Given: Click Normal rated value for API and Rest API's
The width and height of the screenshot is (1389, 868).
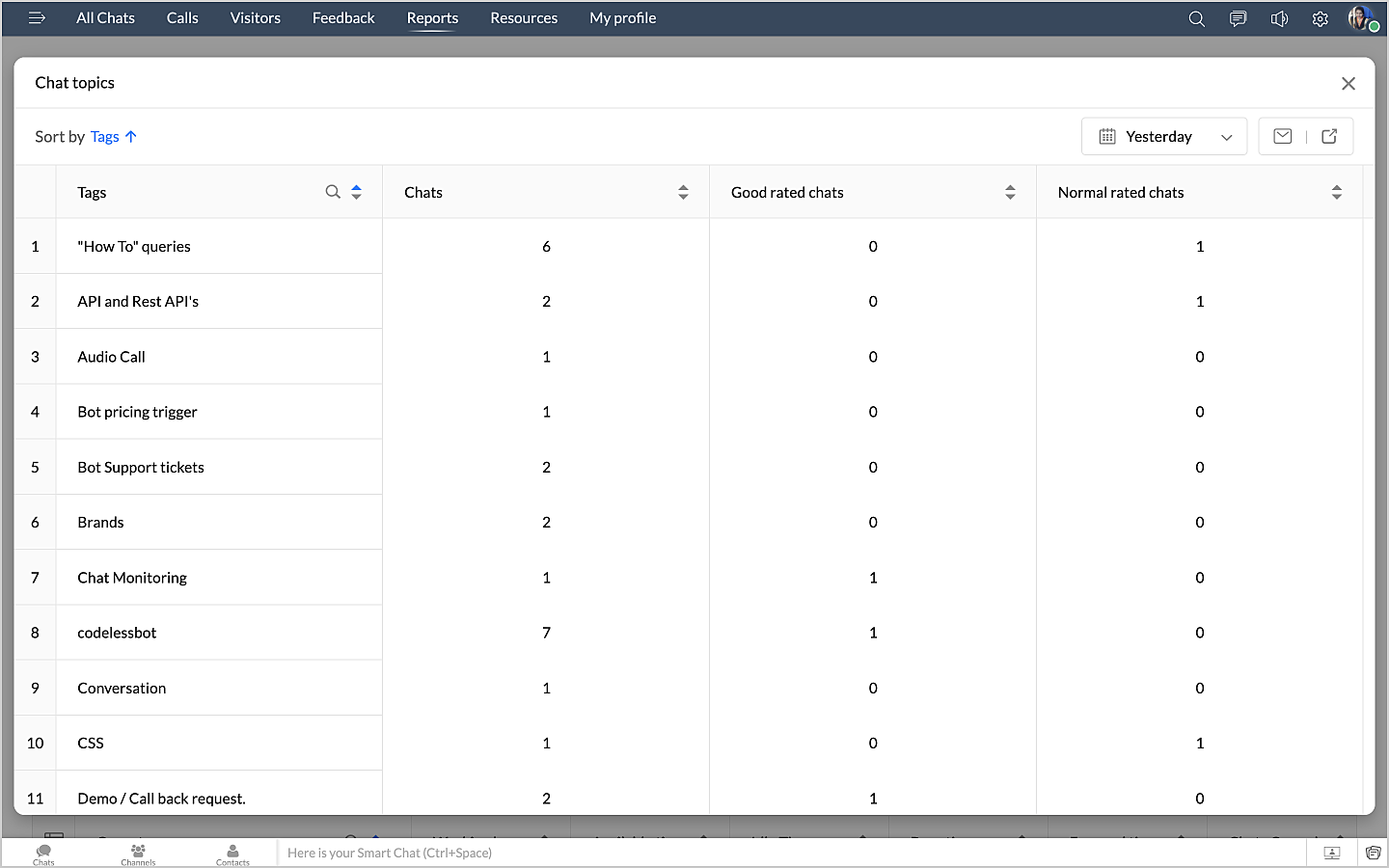Looking at the screenshot, I should 1200,302.
